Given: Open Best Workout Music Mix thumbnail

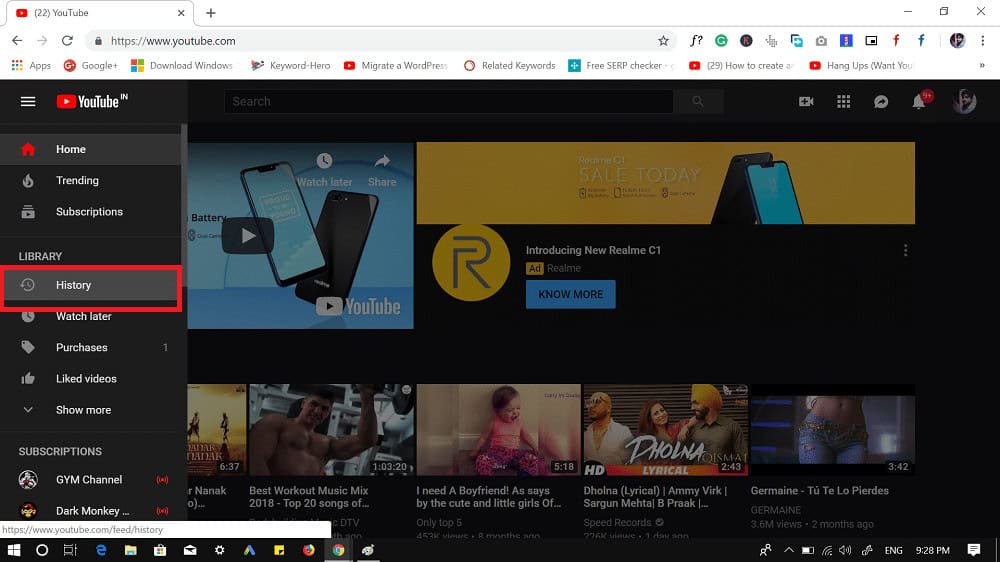Looking at the screenshot, I should click(x=331, y=429).
